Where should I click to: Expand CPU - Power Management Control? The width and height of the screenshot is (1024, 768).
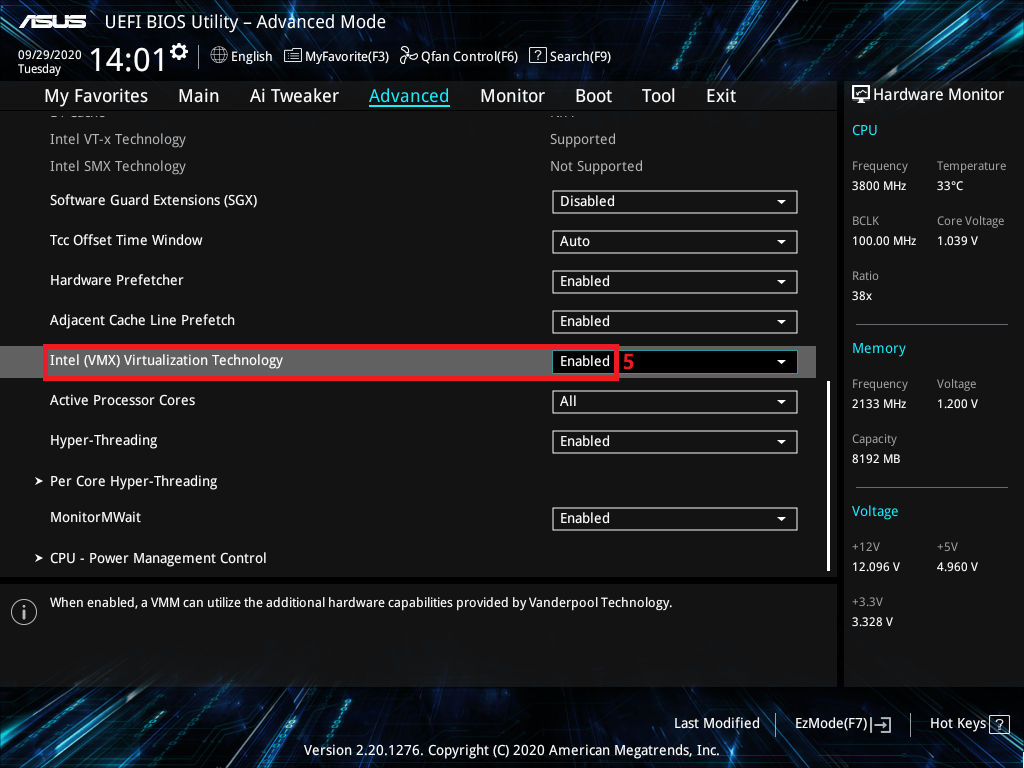pos(158,558)
